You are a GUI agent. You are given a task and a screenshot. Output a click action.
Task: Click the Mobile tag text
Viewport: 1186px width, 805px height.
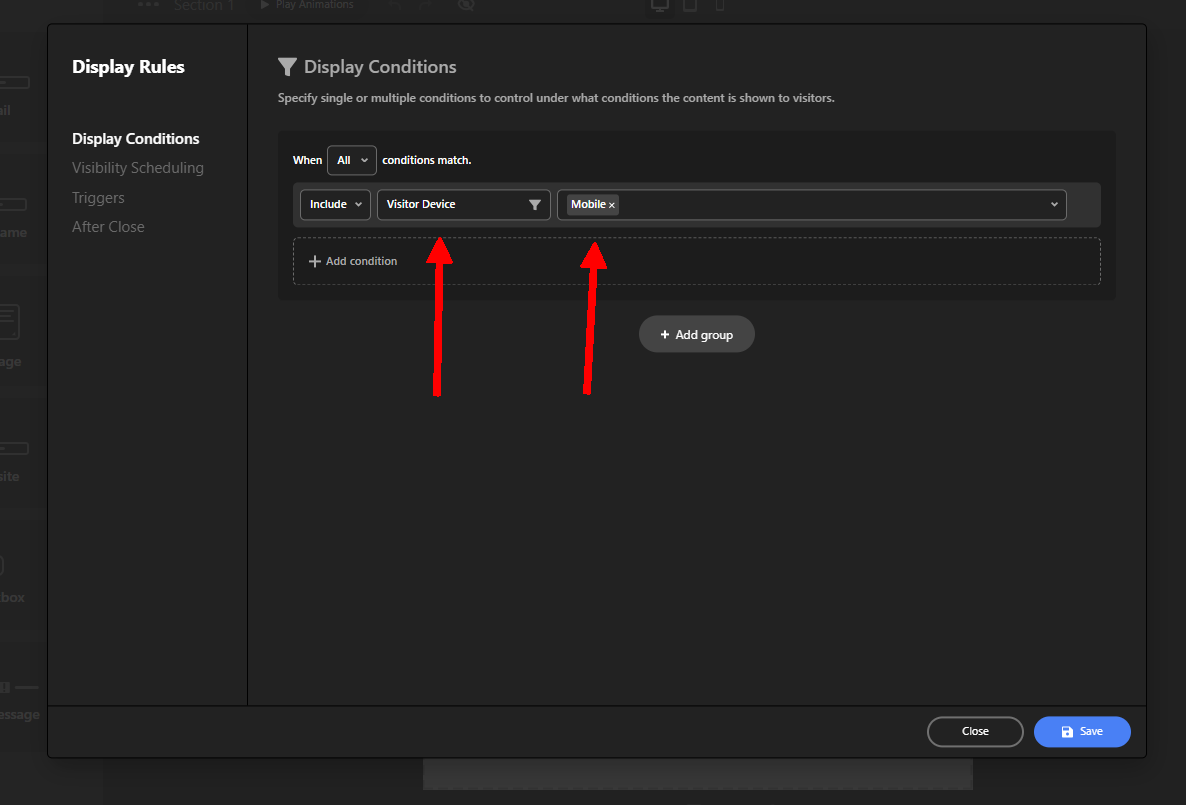(x=588, y=204)
